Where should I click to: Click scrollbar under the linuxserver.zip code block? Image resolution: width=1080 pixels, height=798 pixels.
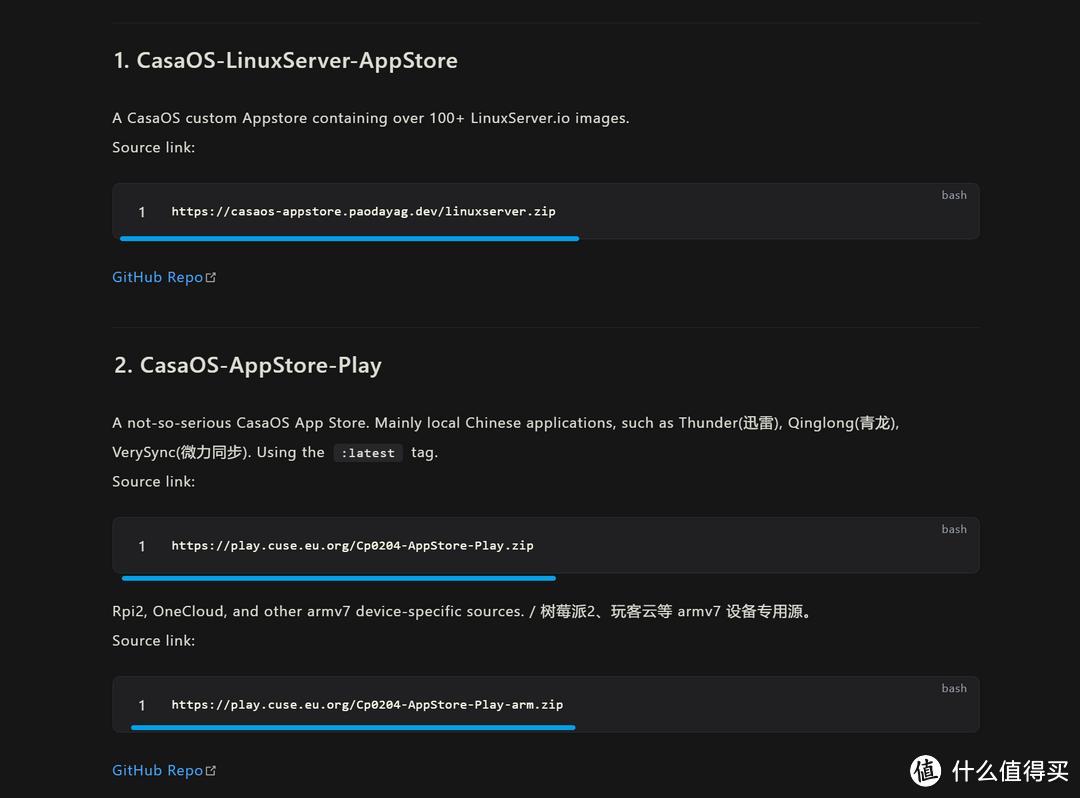(x=349, y=238)
